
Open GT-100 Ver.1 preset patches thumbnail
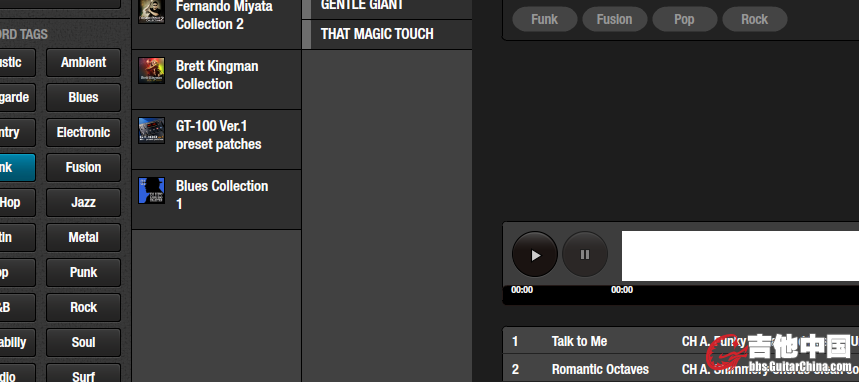click(151, 130)
